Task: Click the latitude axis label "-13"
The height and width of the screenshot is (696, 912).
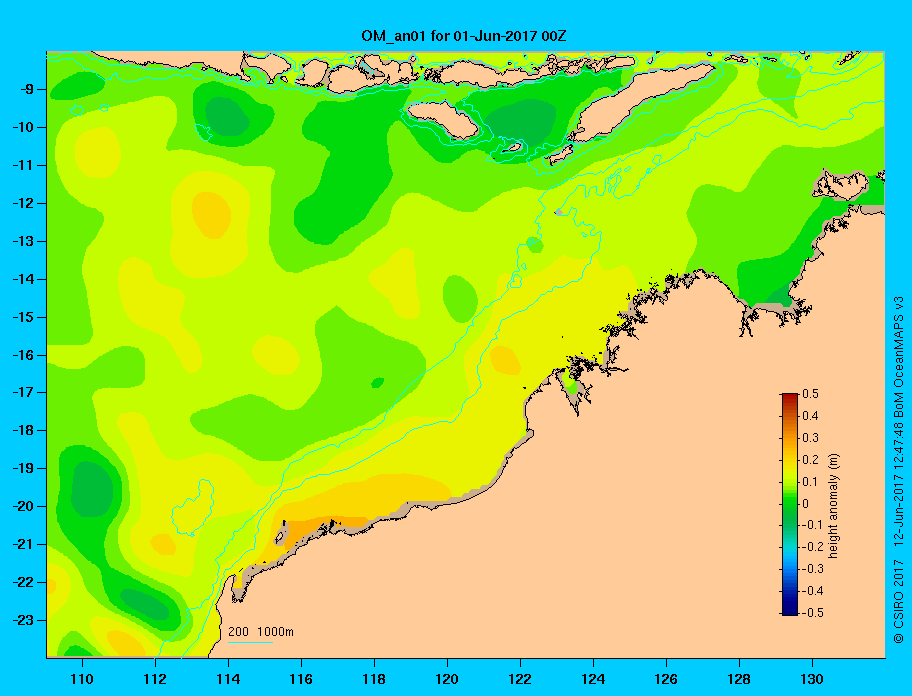Action: coord(22,241)
